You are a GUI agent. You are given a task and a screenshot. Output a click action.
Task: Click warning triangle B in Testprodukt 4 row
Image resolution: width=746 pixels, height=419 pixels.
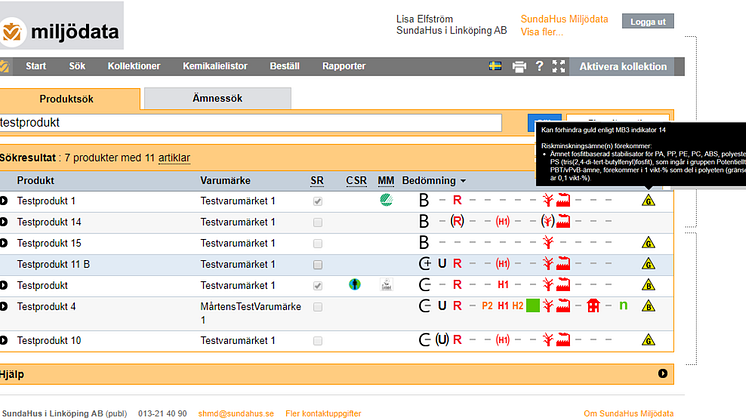click(x=648, y=306)
